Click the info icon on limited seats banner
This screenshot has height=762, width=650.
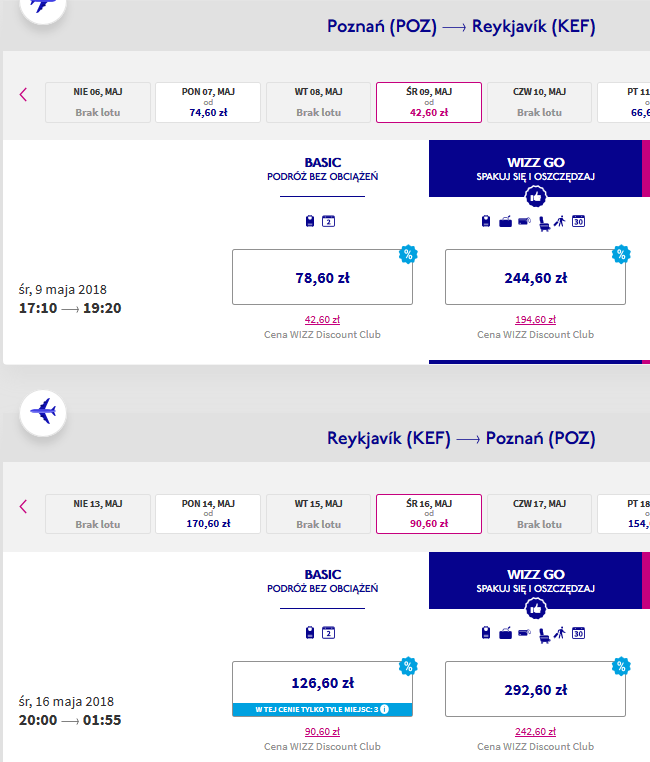(x=384, y=709)
